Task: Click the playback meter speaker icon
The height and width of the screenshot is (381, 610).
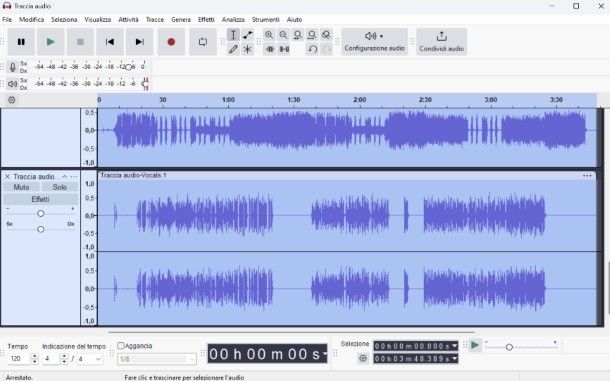Action: point(12,84)
